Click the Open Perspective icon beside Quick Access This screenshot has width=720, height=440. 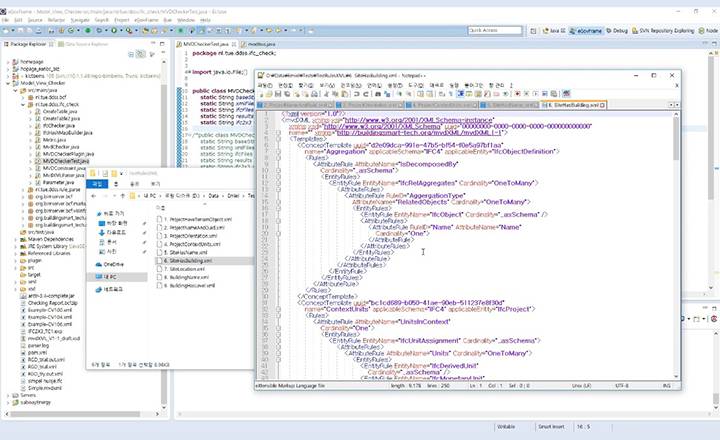(531, 30)
